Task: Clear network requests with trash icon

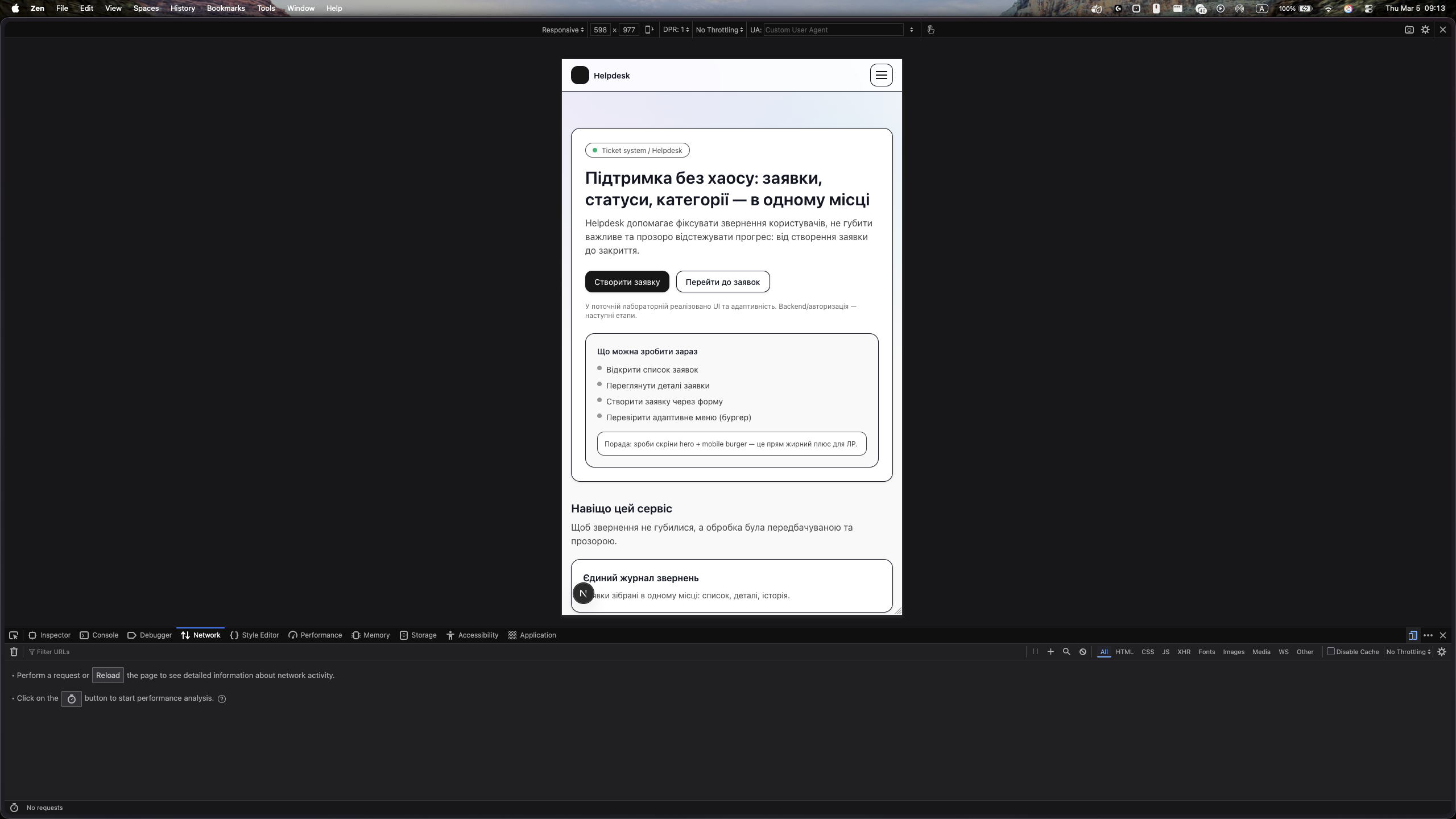Action: pyautogui.click(x=14, y=652)
